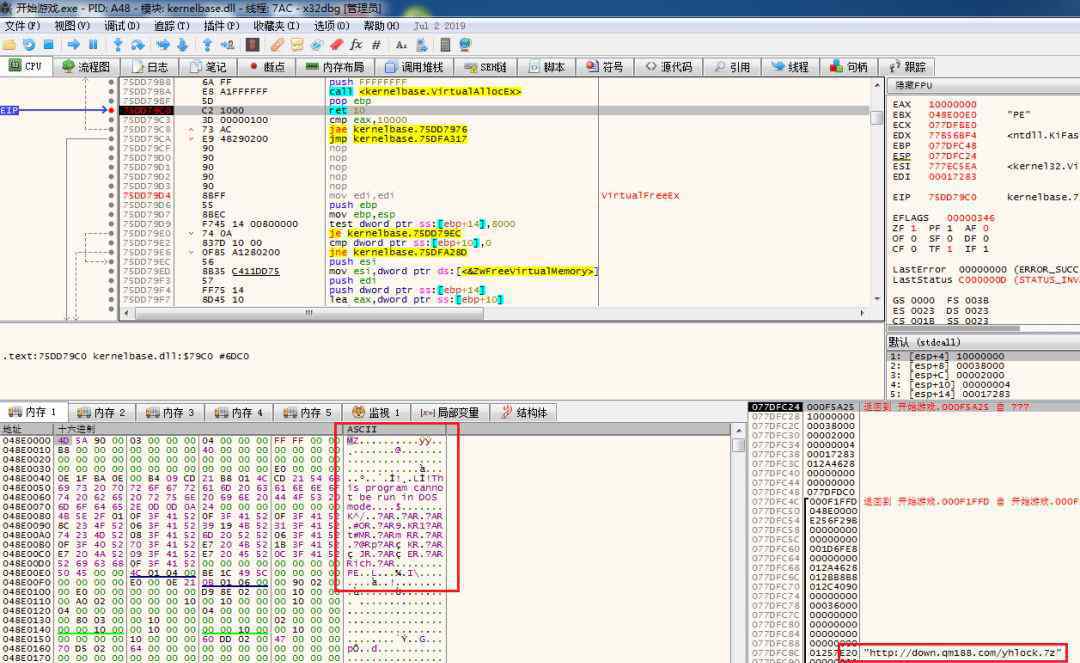
Task: Select the http://down.qm188.com stack string
Action: pos(963,652)
